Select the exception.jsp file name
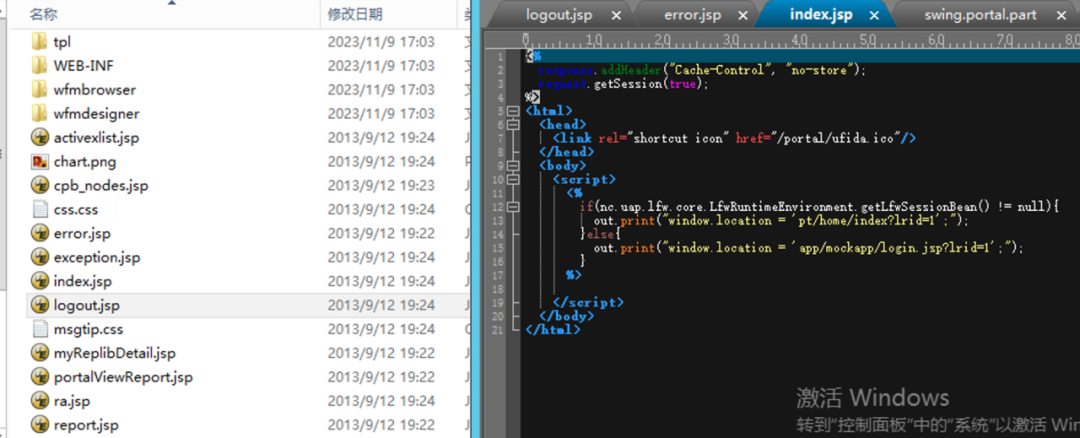 (x=97, y=258)
